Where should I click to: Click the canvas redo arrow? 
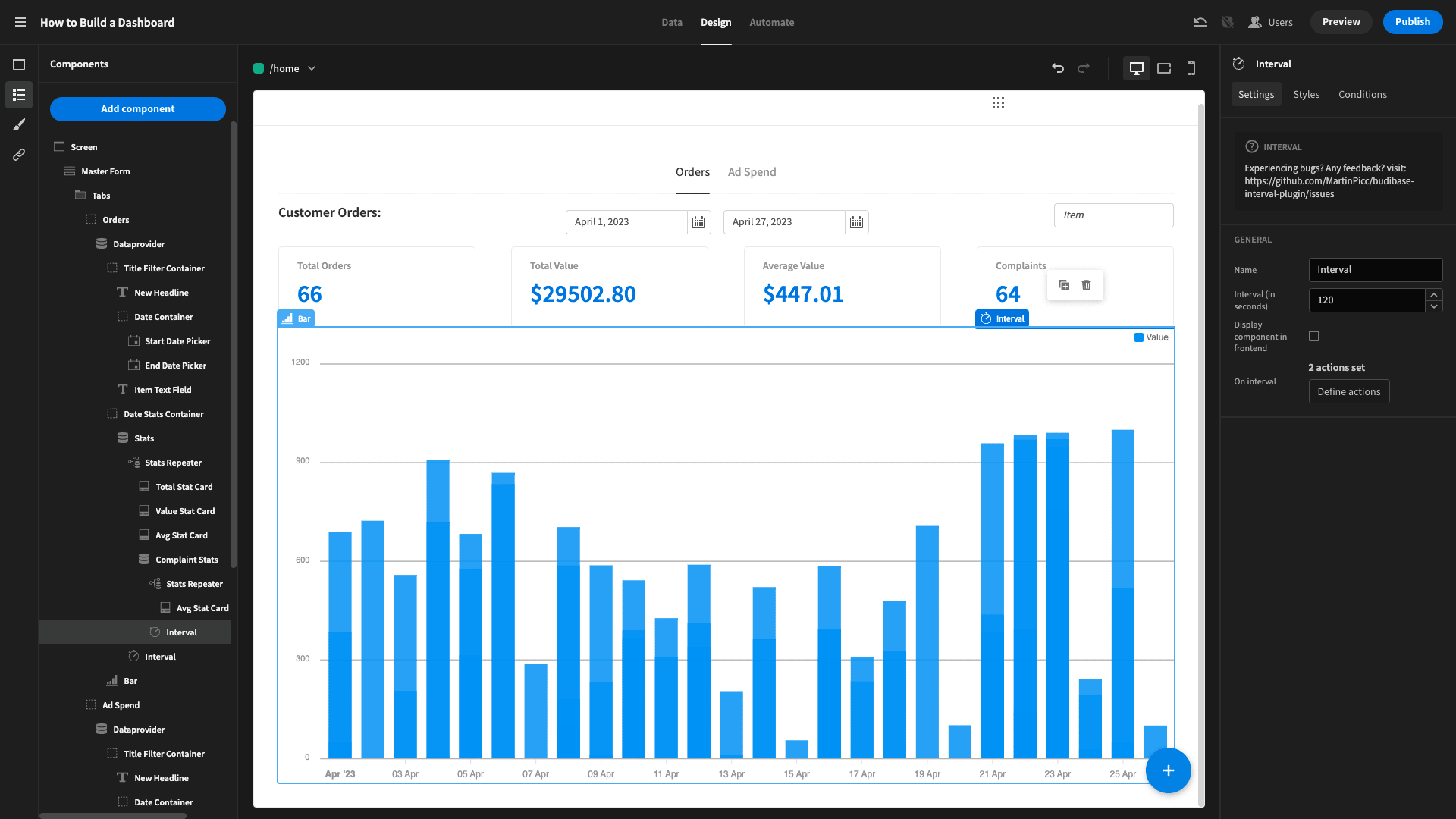(1084, 68)
